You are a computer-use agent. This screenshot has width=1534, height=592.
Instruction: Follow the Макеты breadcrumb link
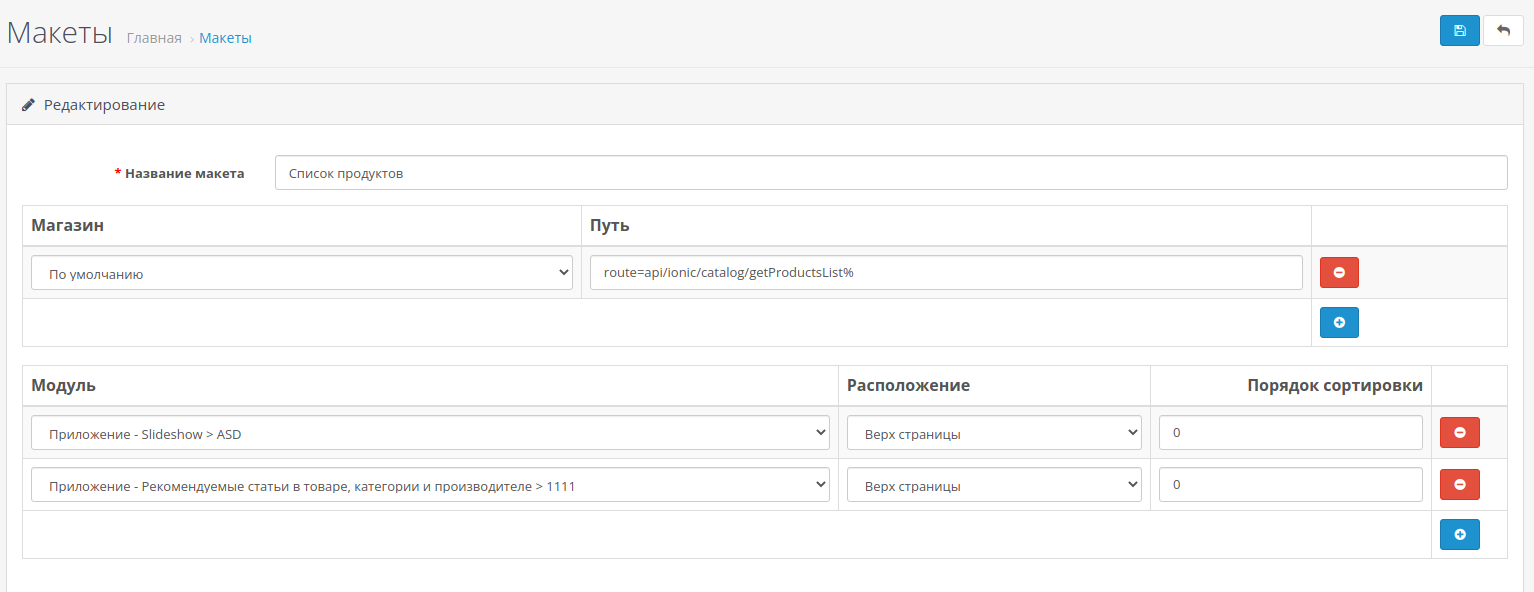point(225,38)
